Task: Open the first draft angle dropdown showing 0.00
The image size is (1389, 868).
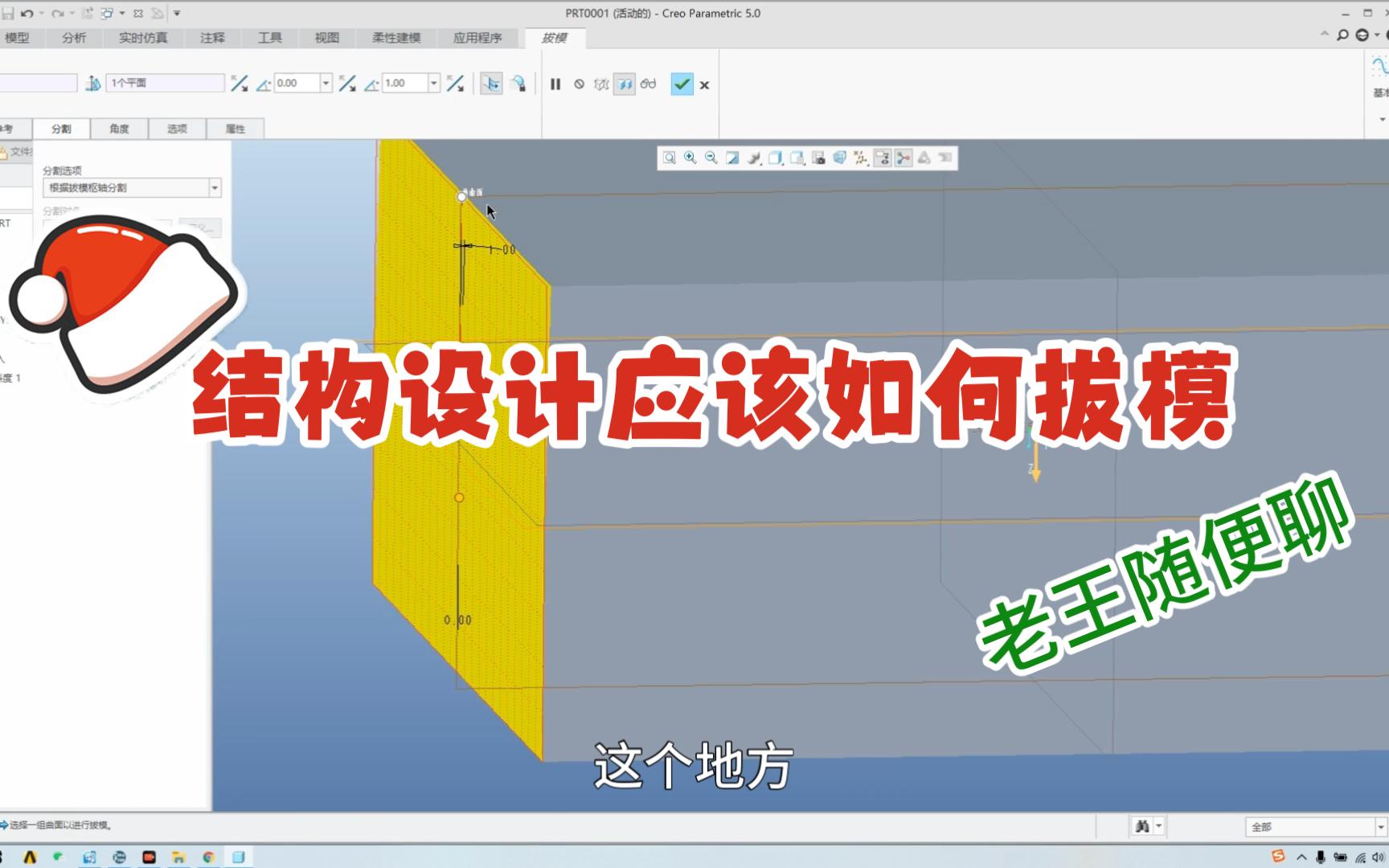Action: (325, 83)
